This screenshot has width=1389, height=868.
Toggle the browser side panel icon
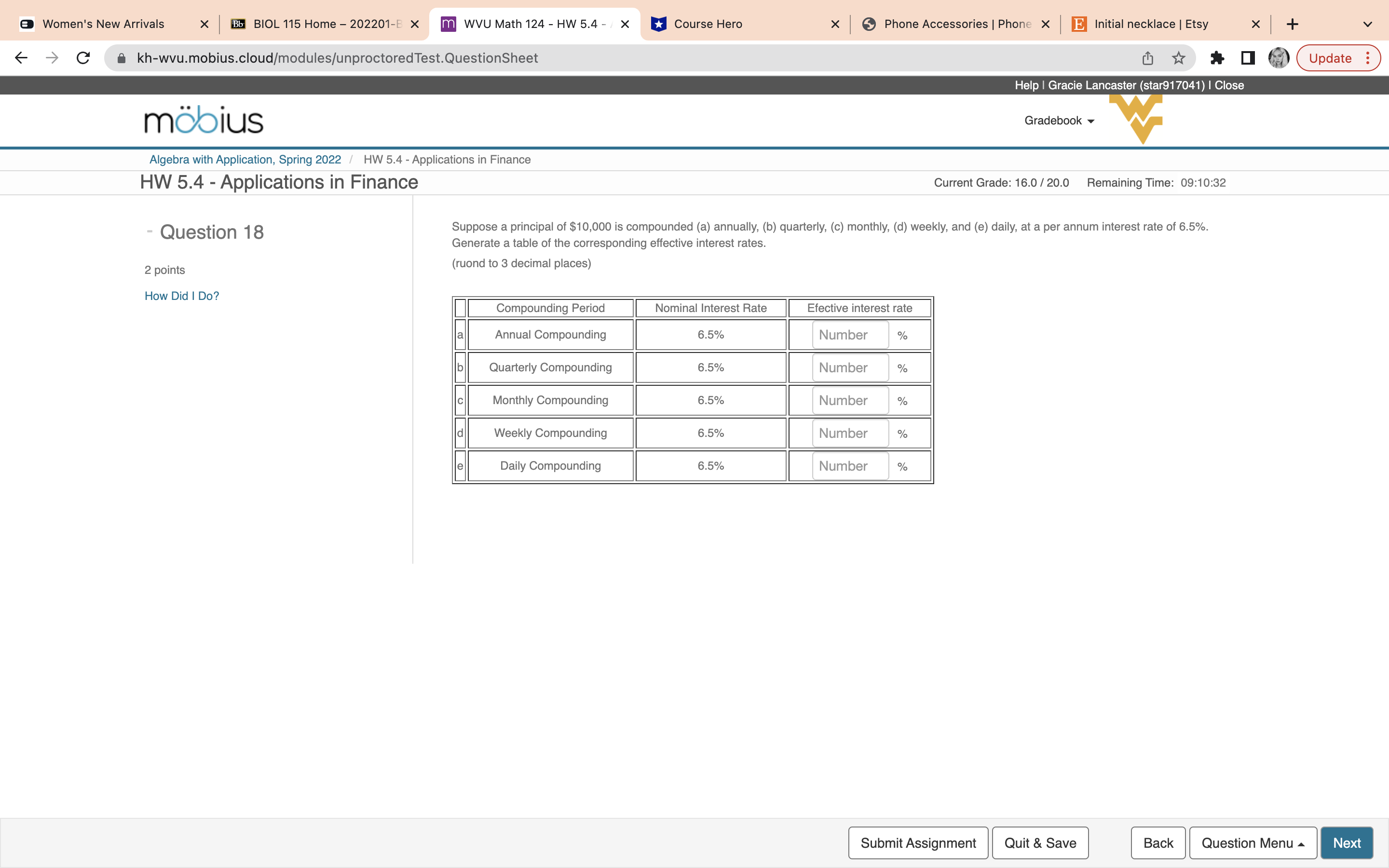[x=1248, y=58]
